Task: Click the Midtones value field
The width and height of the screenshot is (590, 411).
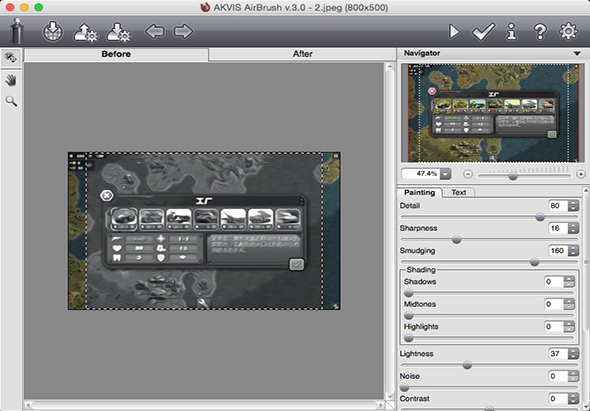Action: coord(554,304)
